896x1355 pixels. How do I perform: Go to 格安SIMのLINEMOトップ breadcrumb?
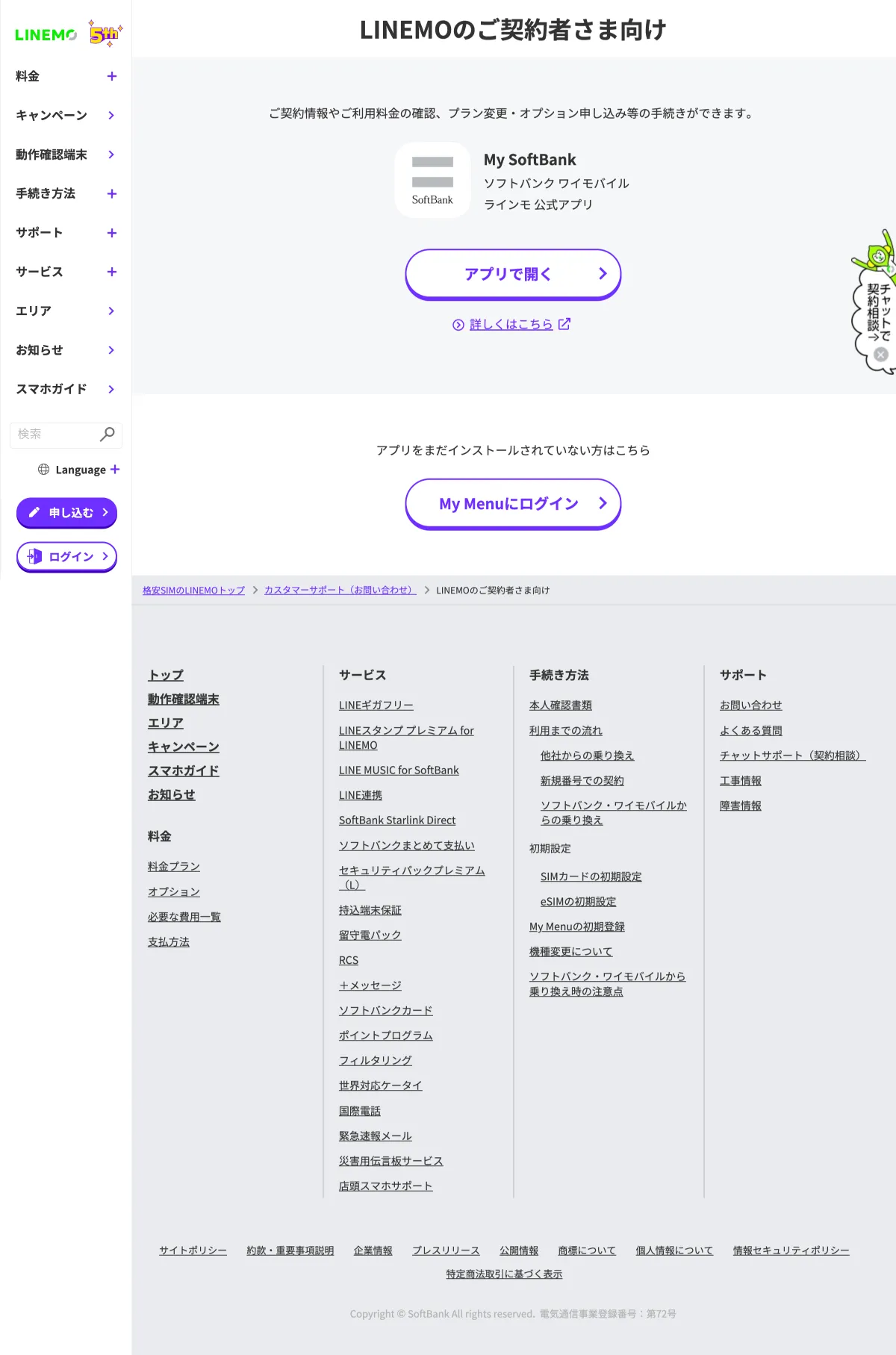click(x=194, y=591)
